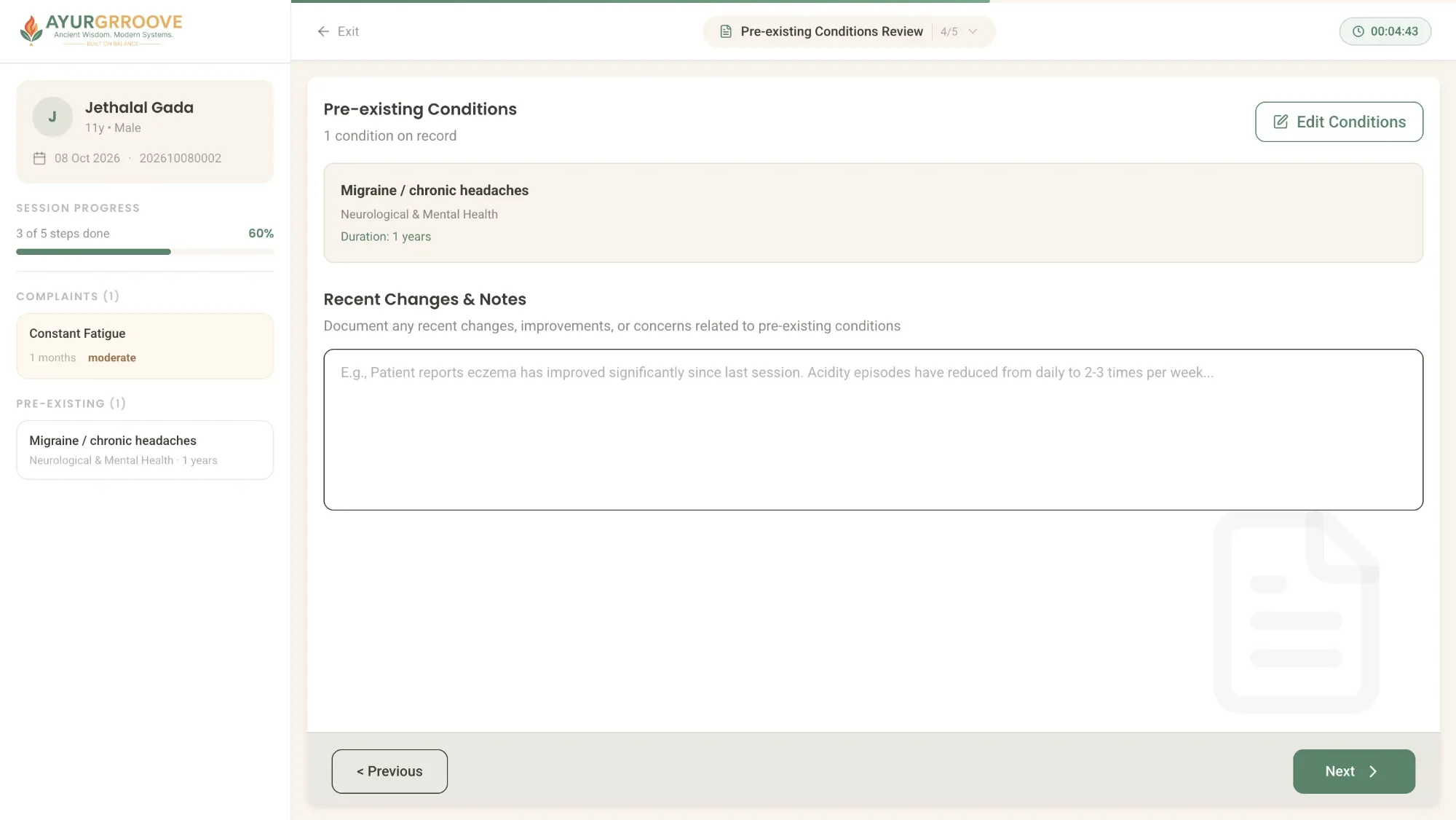
Task: Click the 60% progress value
Action: click(x=261, y=233)
